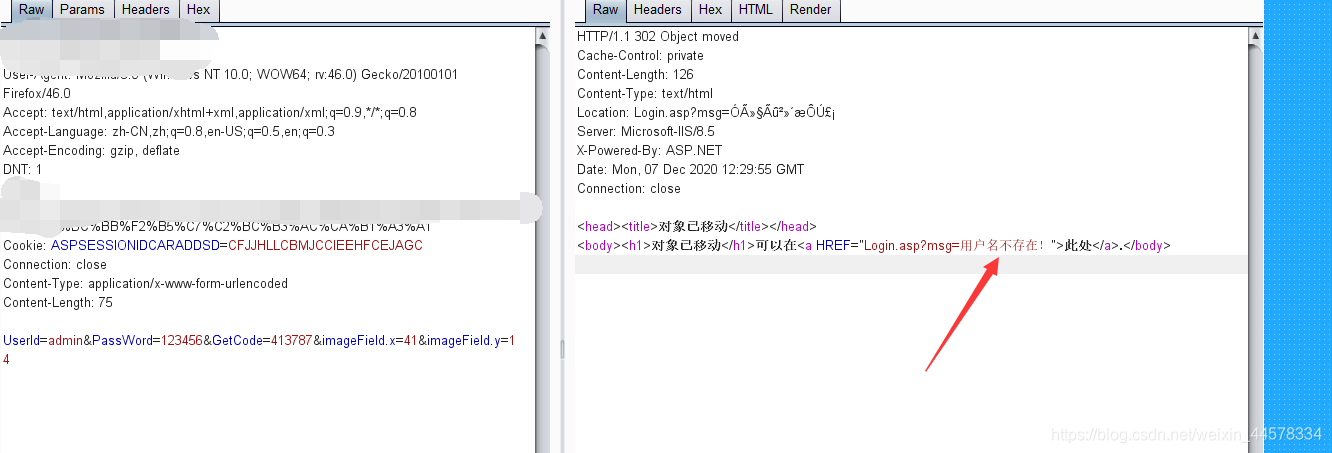Click the <head><title> line in response body
The height and width of the screenshot is (453, 1332).
click(697, 227)
